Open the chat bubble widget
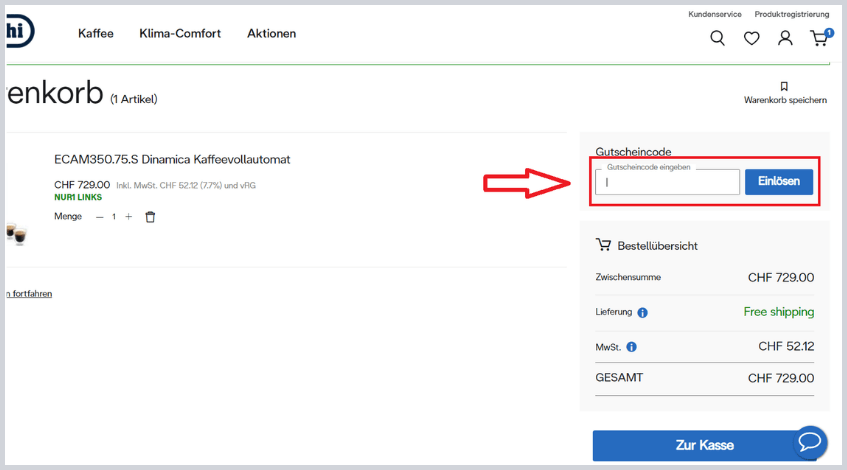This screenshot has width=847, height=470. pos(810,442)
